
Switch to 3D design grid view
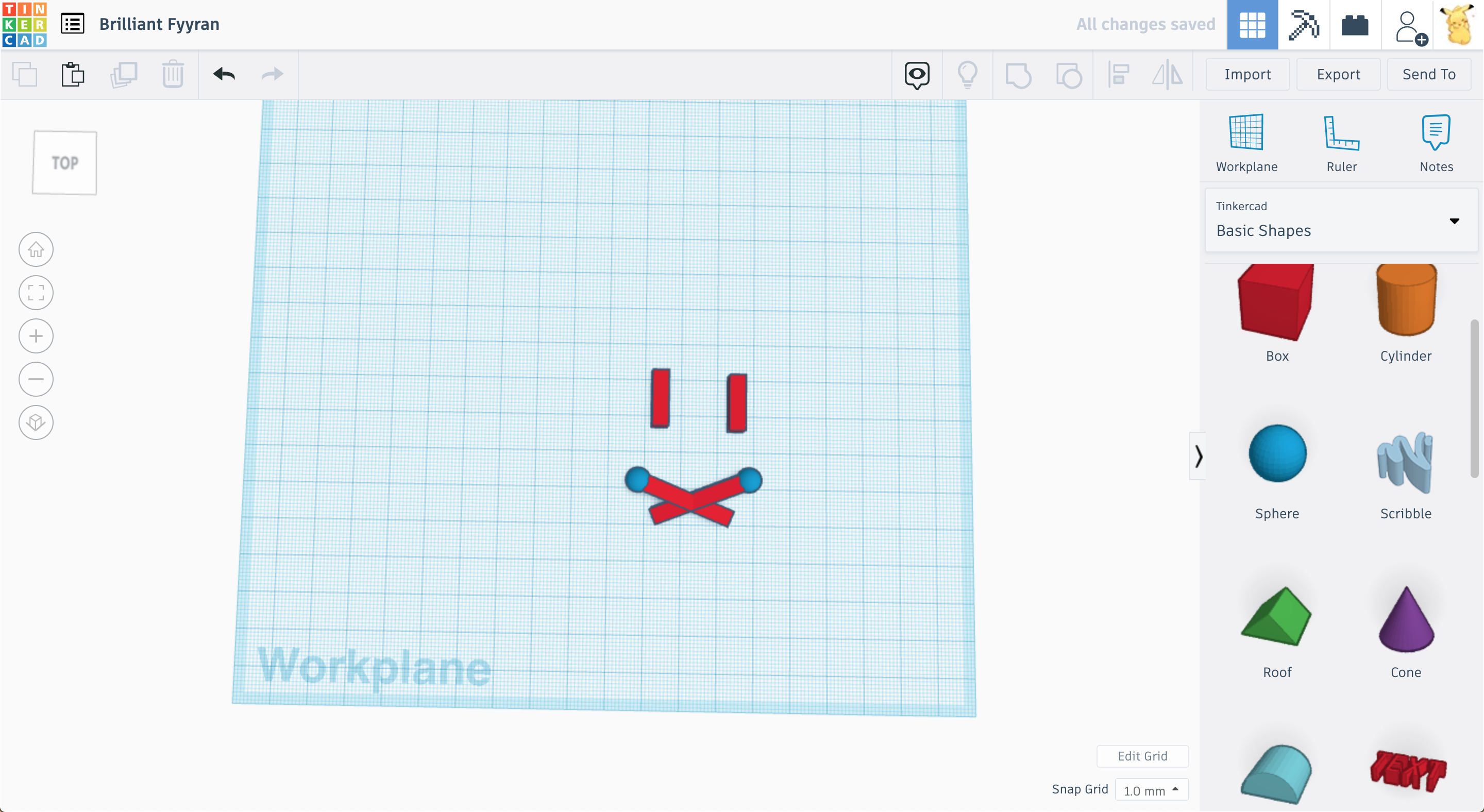[1252, 25]
